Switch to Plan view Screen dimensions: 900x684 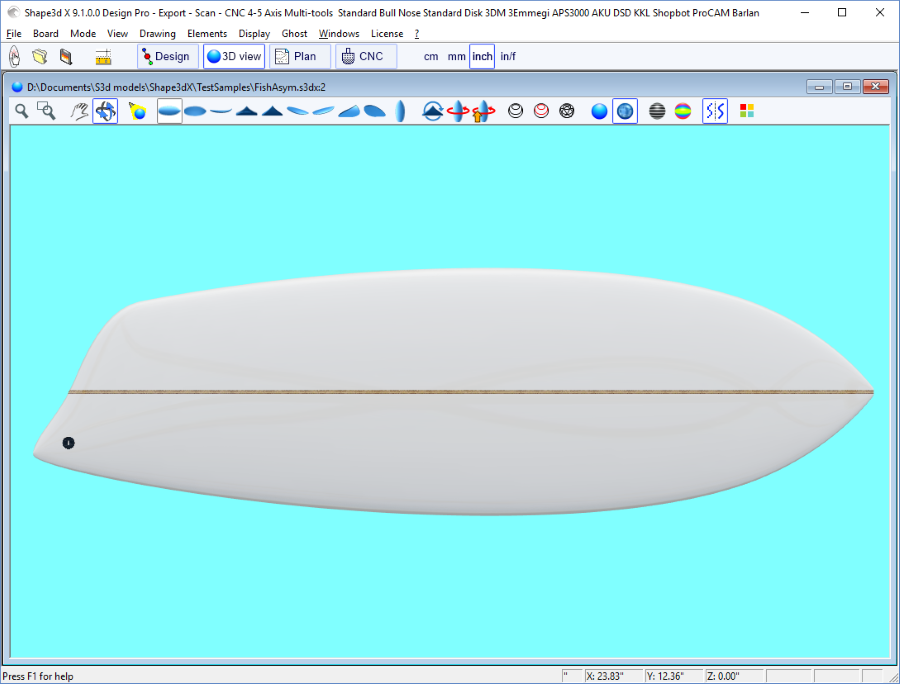pos(299,56)
